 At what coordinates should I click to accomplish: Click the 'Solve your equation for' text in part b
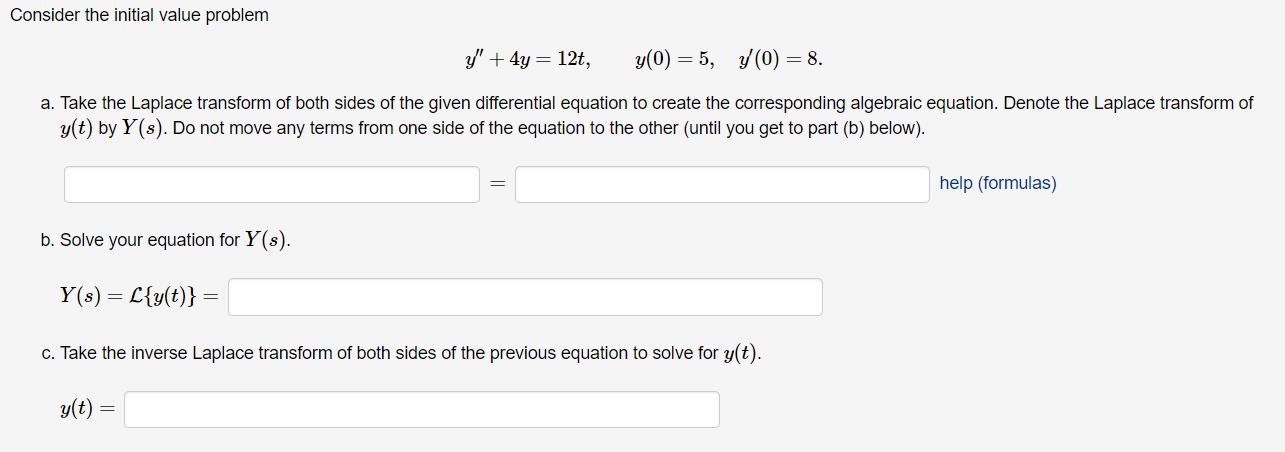click(x=150, y=240)
